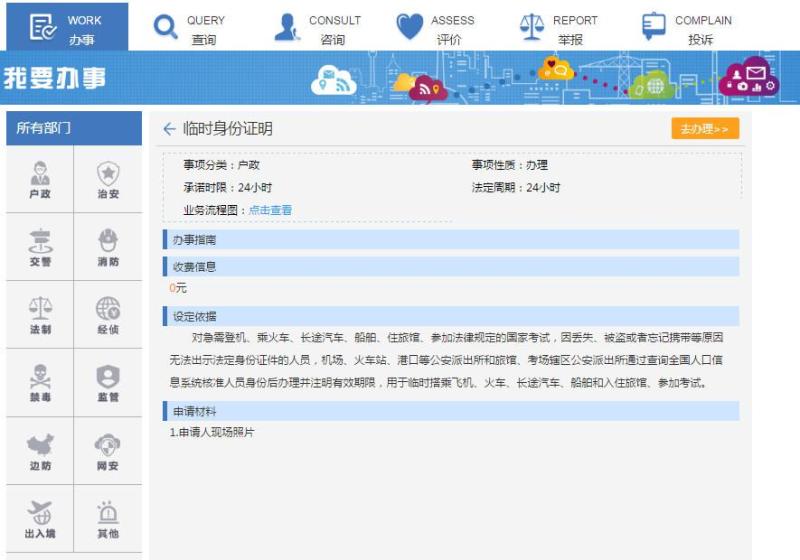Click the orange 去办理>> button
The image size is (800, 560).
point(705,129)
